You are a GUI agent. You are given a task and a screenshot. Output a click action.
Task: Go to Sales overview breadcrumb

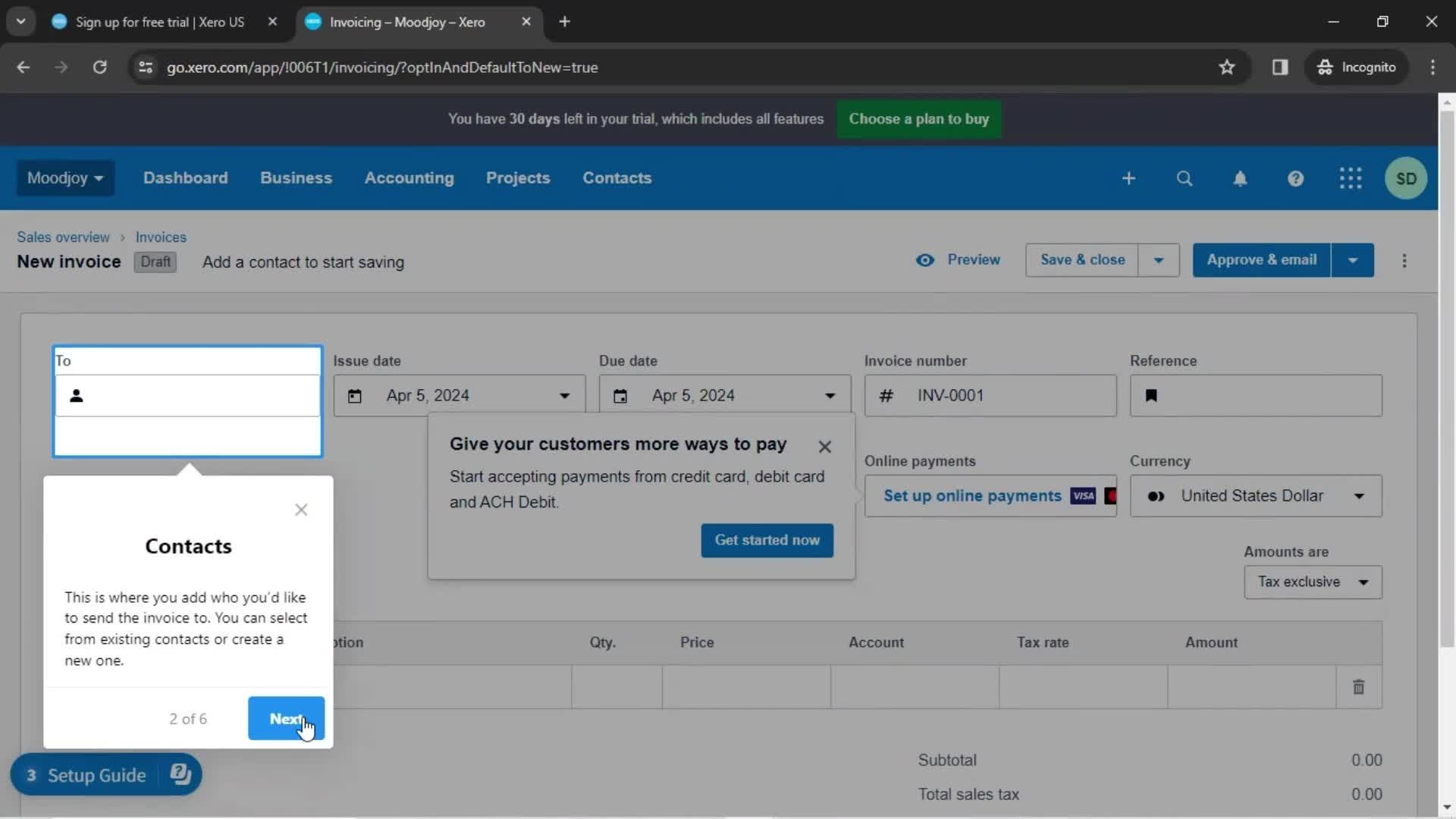tap(63, 237)
